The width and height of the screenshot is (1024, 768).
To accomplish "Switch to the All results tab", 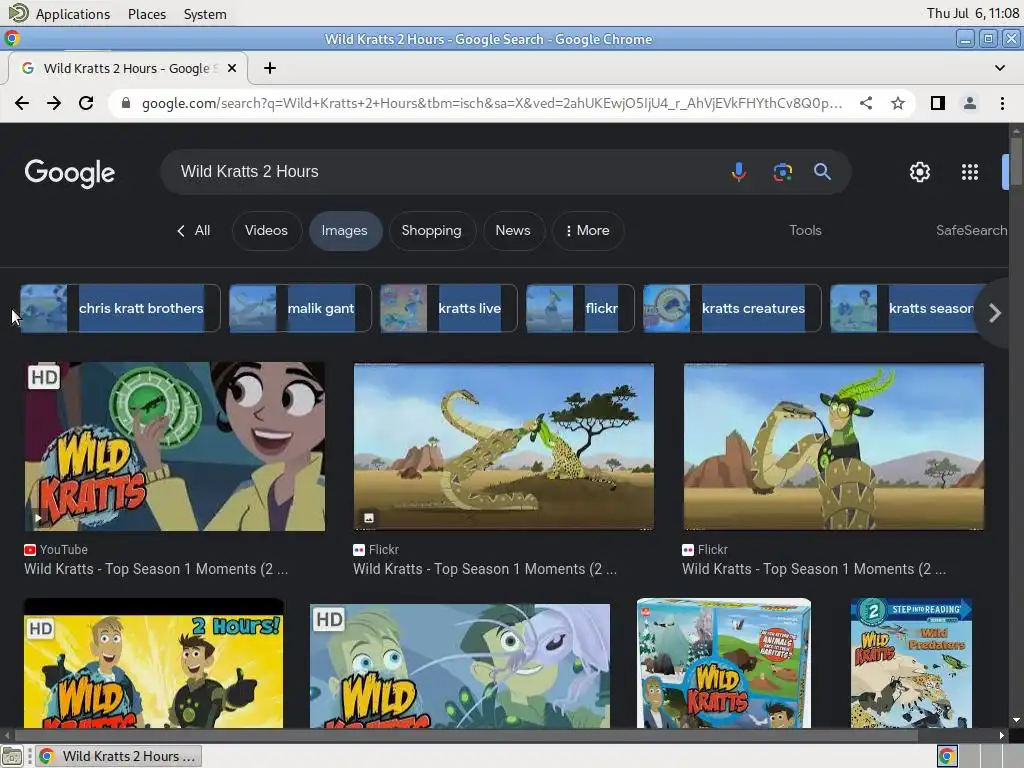I will pos(194,231).
